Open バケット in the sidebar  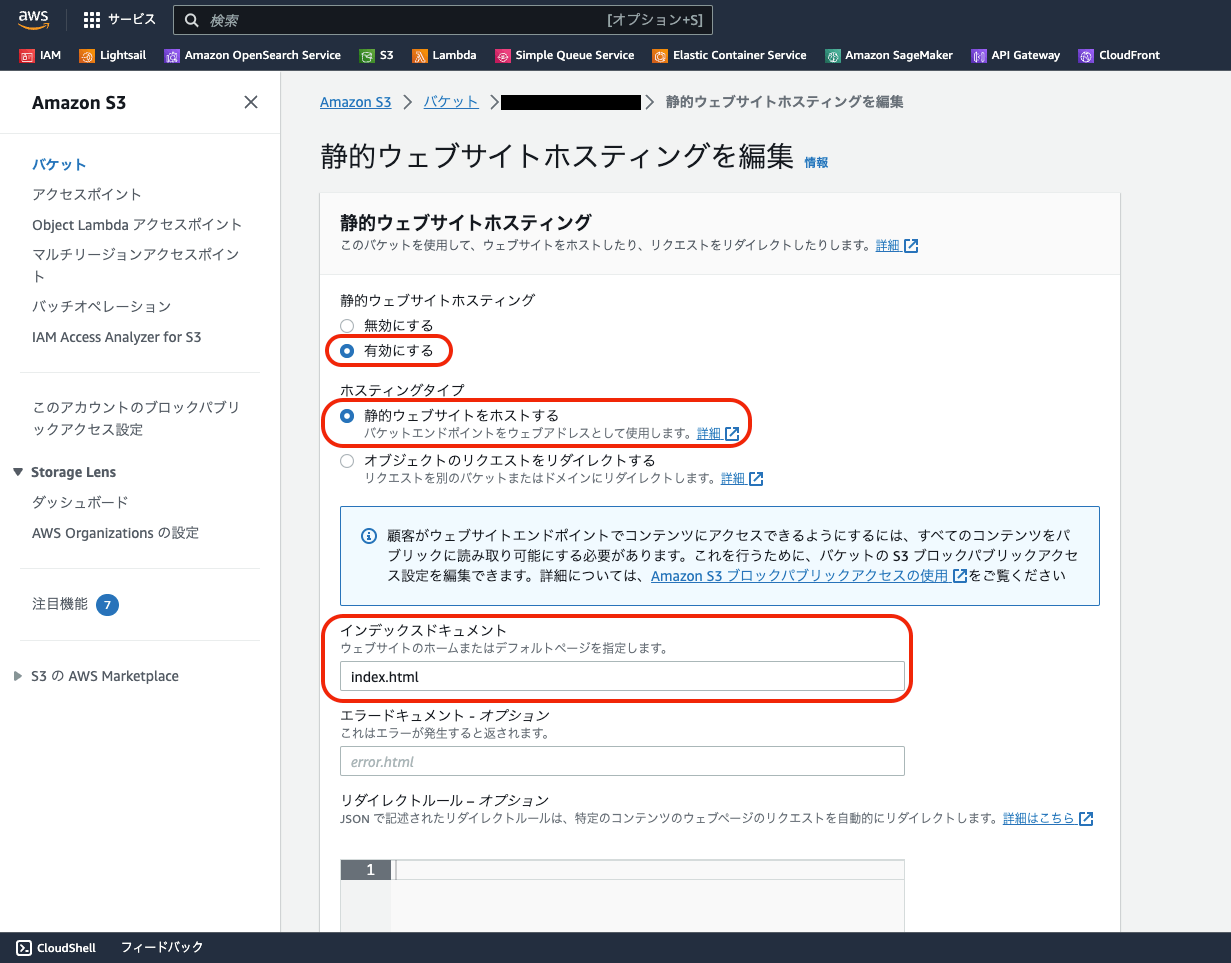[x=59, y=164]
